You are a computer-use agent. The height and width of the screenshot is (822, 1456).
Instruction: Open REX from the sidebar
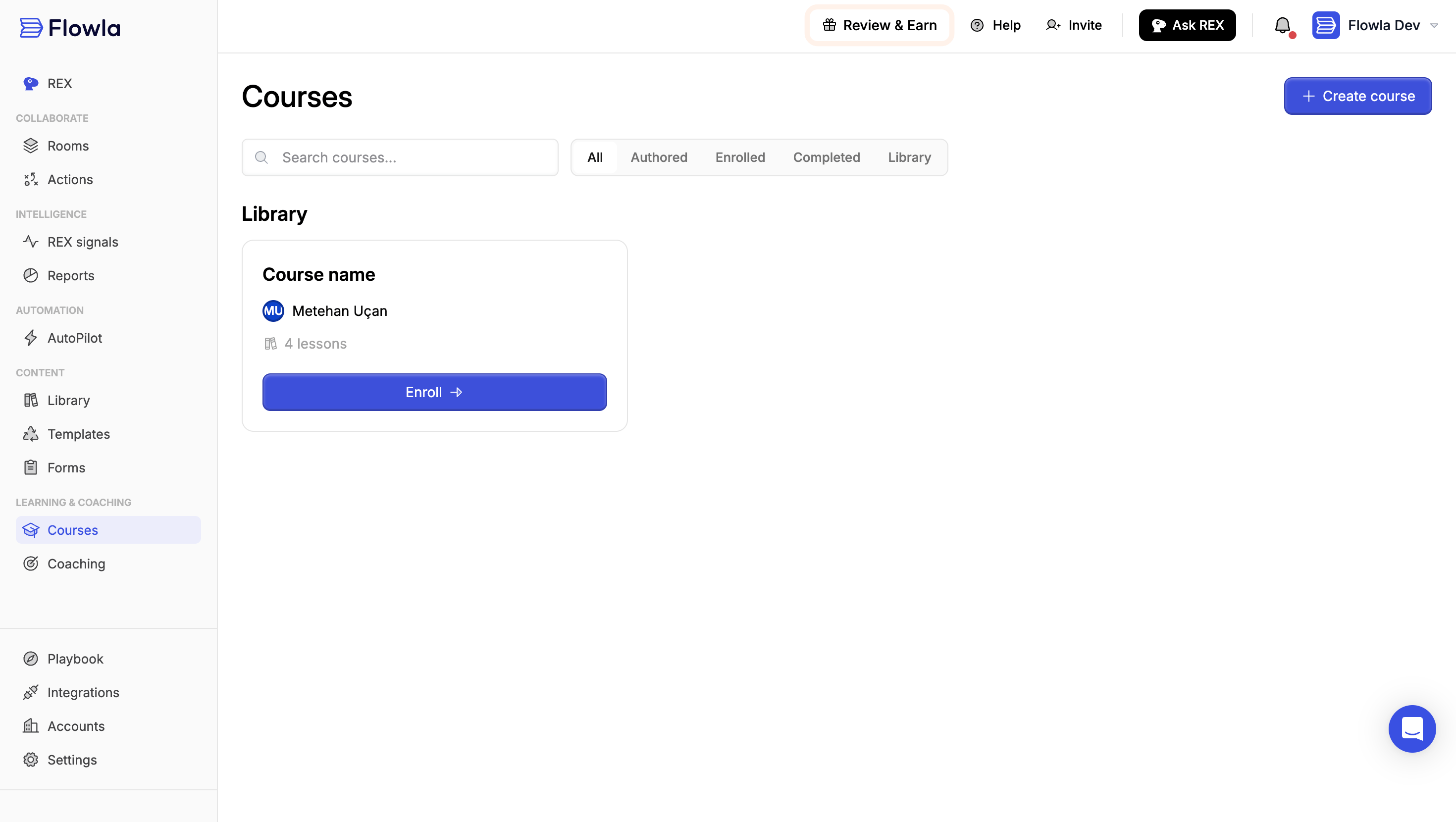(x=108, y=84)
